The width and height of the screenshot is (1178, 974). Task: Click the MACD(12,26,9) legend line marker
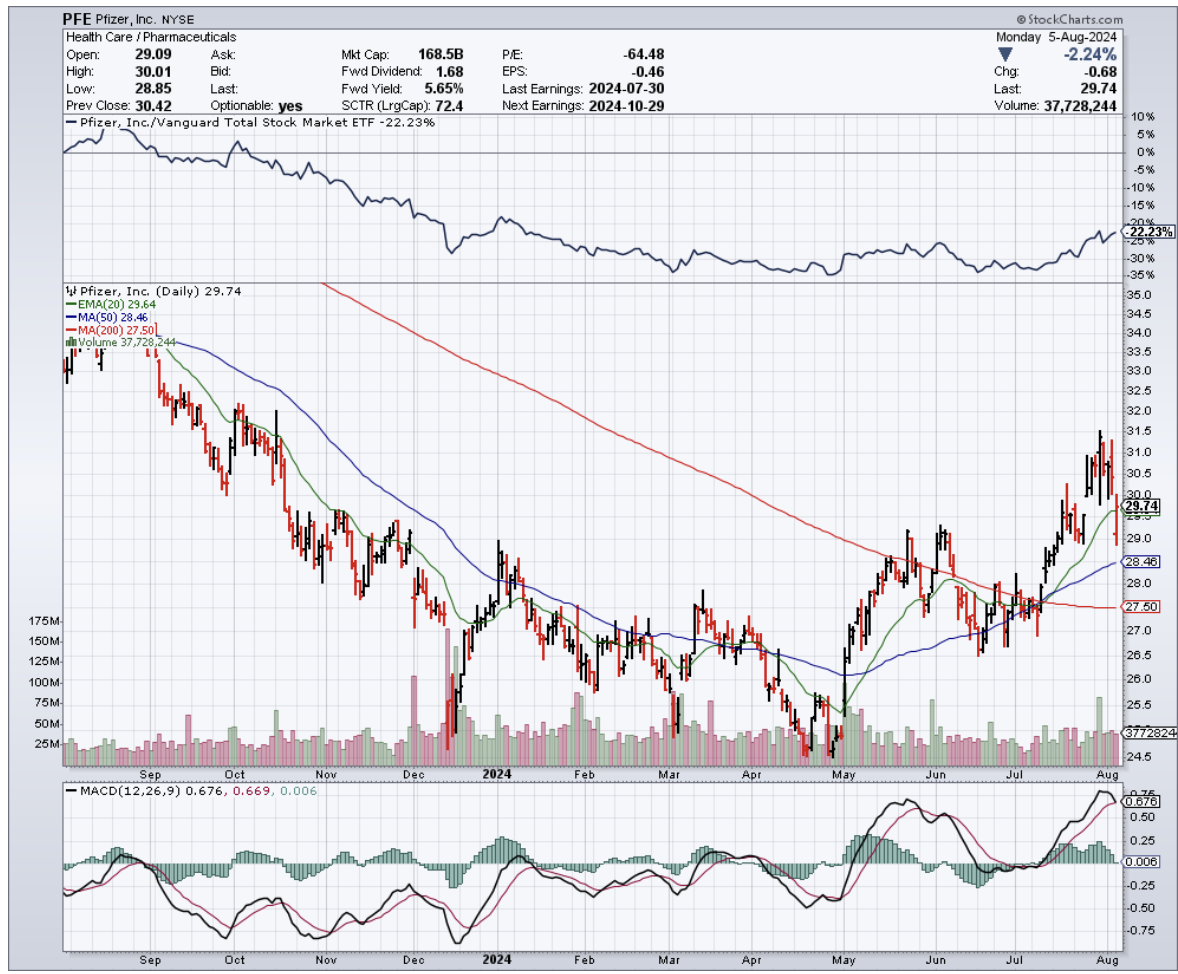[x=70, y=790]
